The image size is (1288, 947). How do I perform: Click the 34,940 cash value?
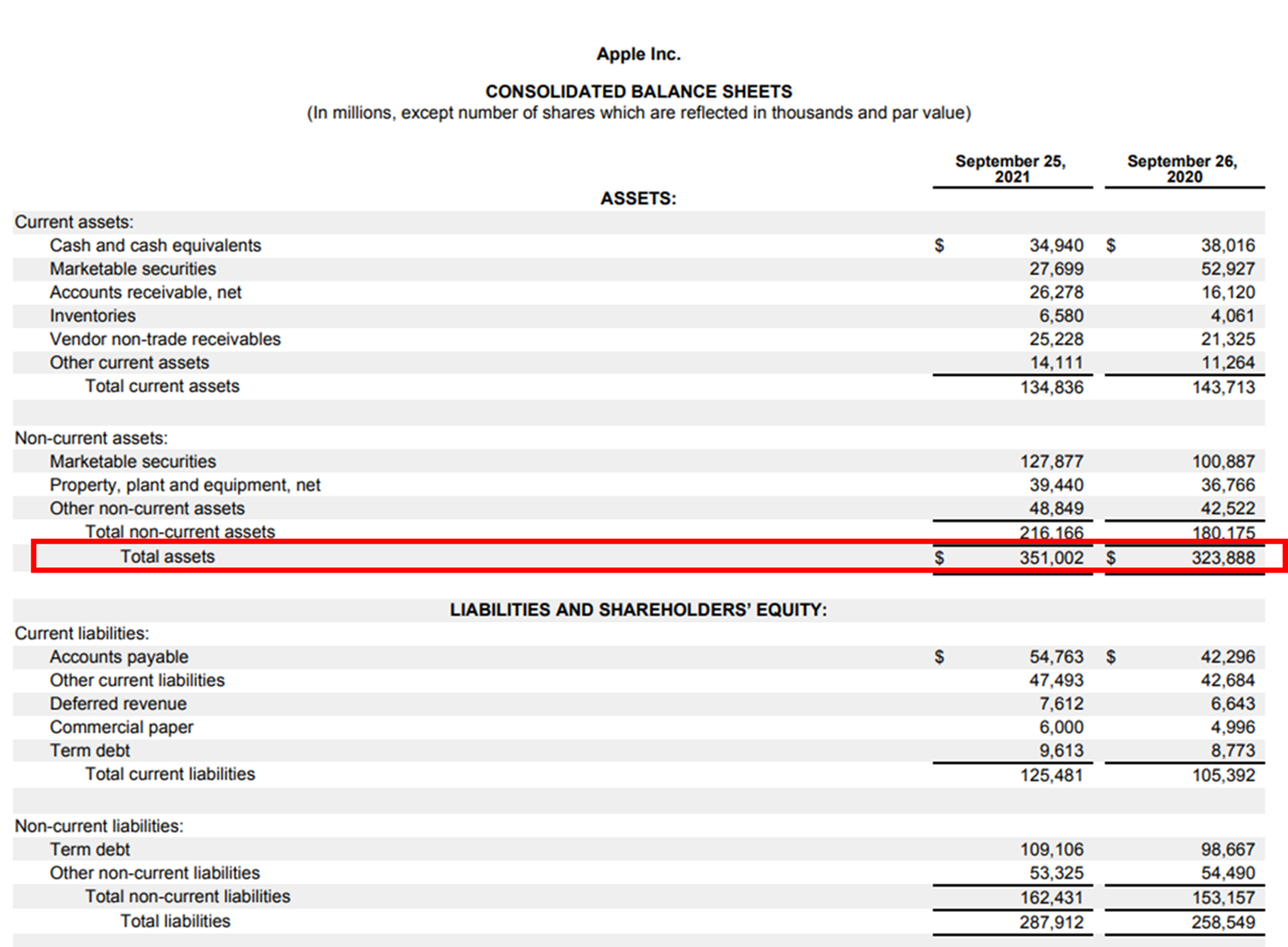coord(1056,246)
